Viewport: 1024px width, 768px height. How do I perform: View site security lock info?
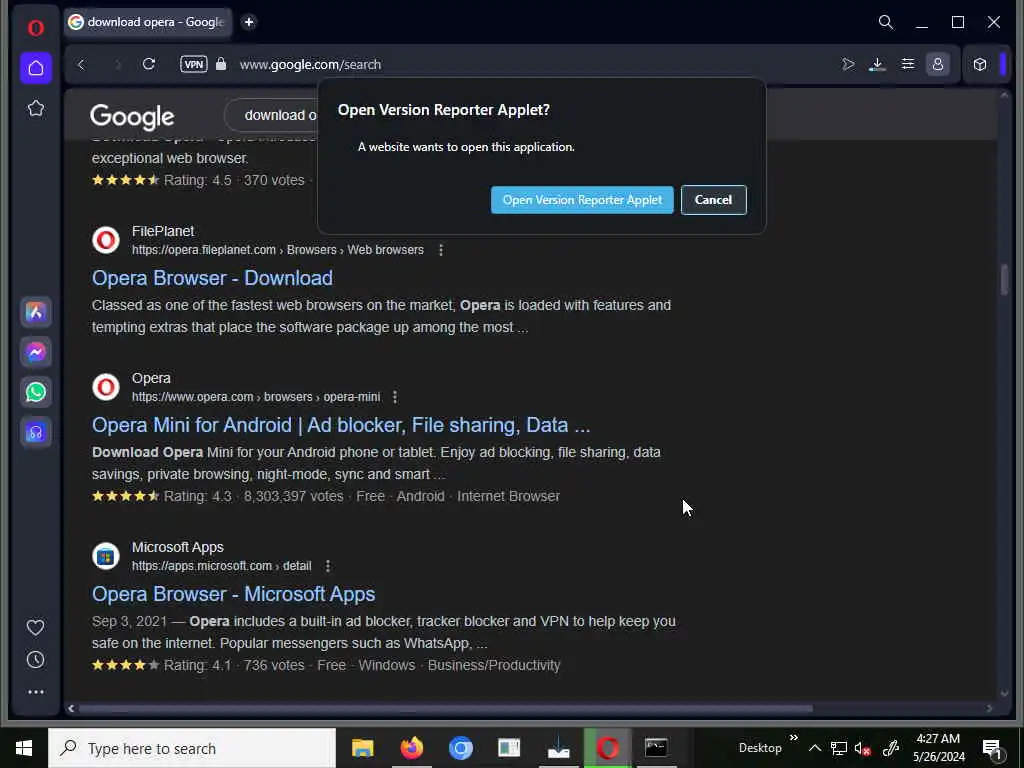pos(221,64)
